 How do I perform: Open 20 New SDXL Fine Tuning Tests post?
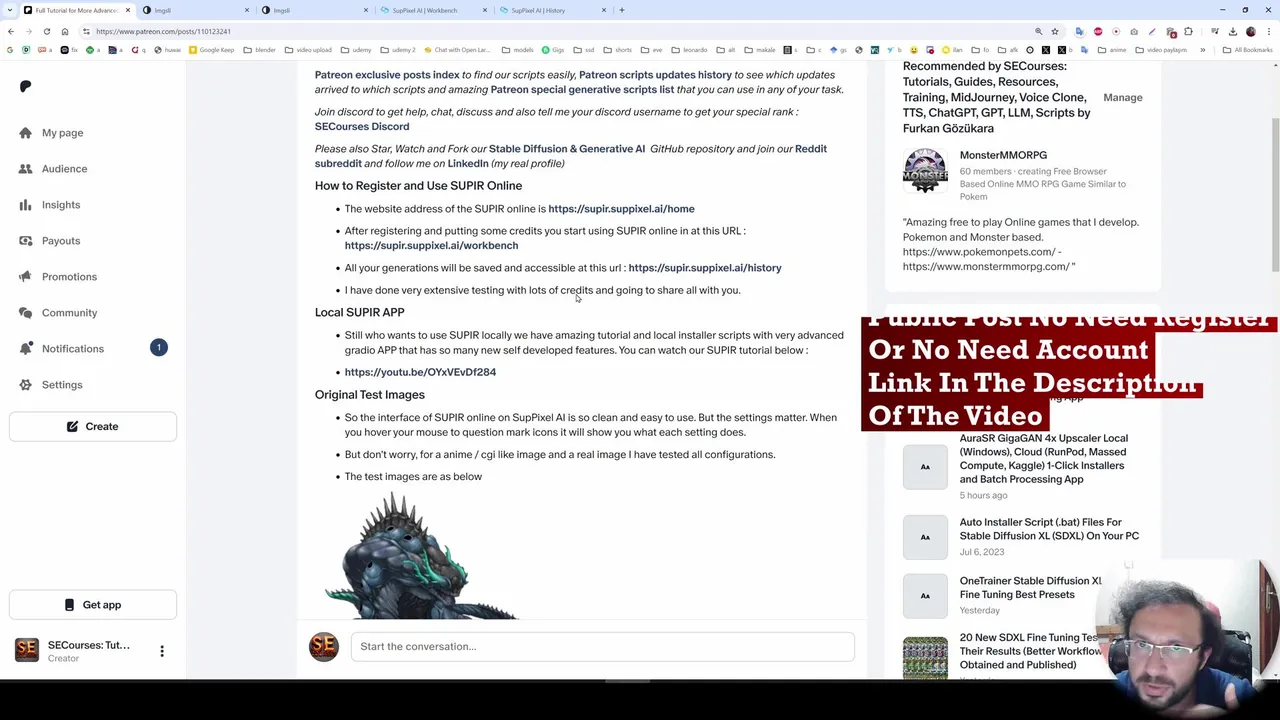pyautogui.click(x=1030, y=651)
